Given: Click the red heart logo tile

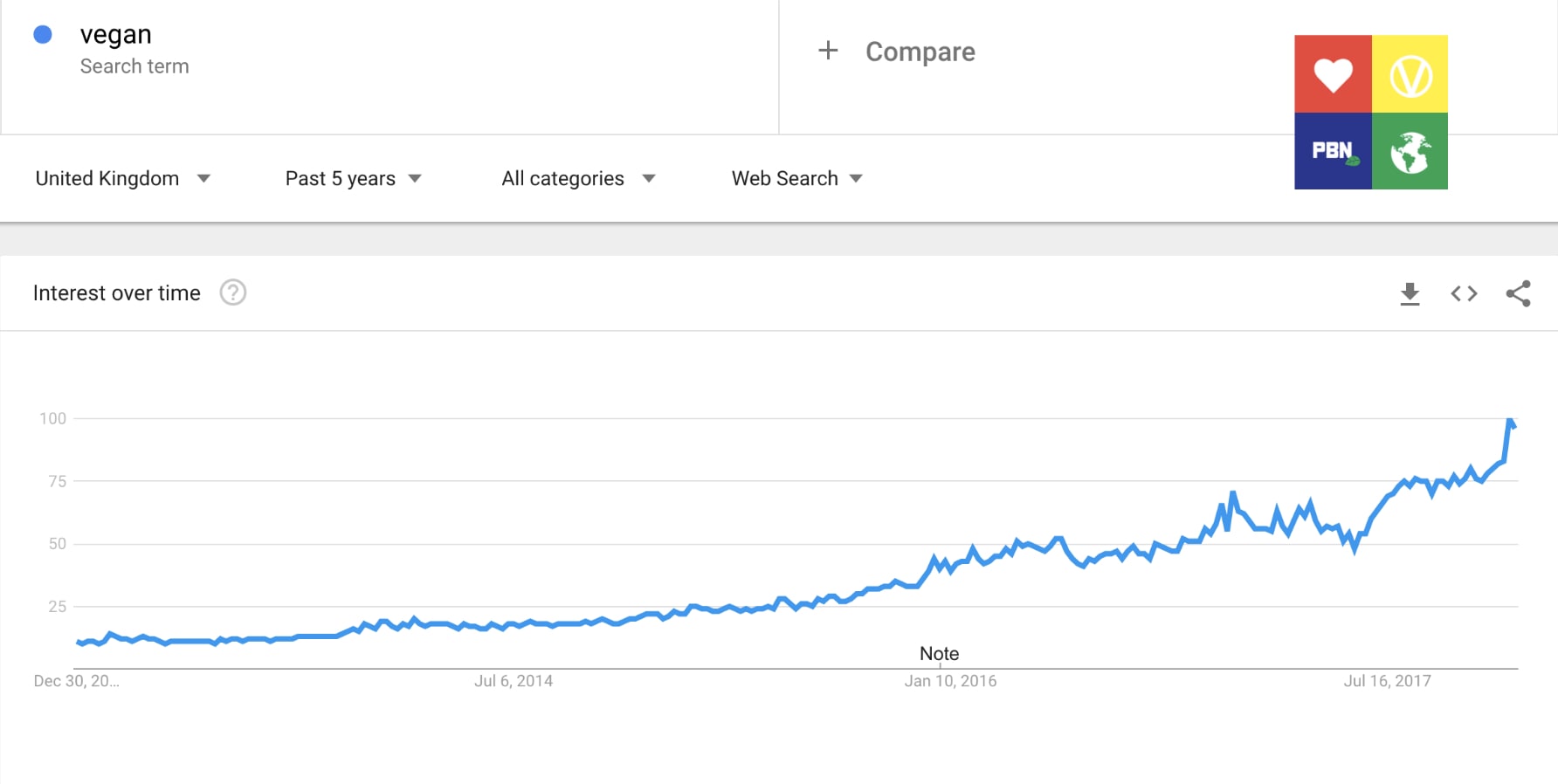Looking at the screenshot, I should click(x=1333, y=74).
